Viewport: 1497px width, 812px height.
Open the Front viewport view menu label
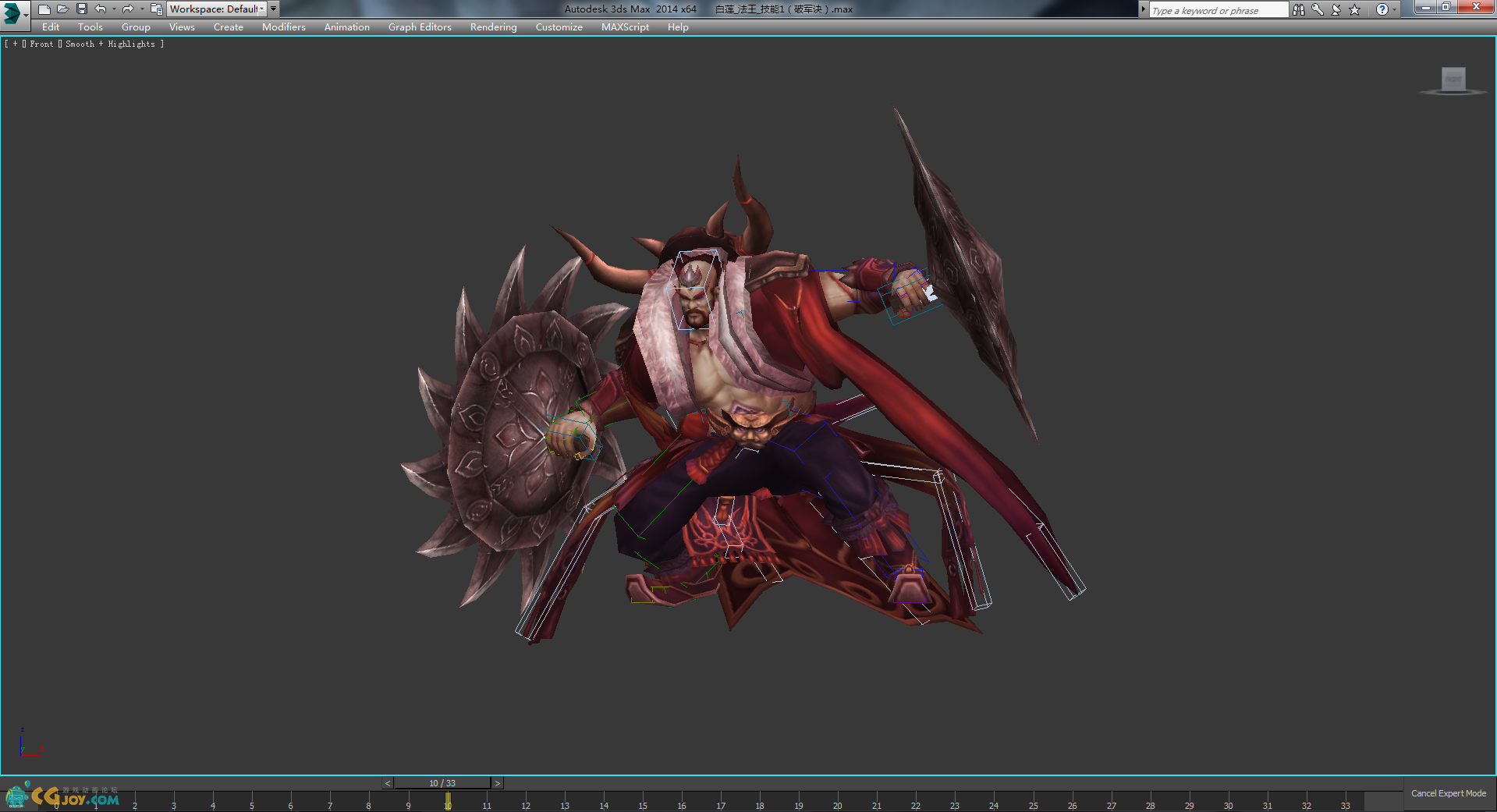pos(41,44)
